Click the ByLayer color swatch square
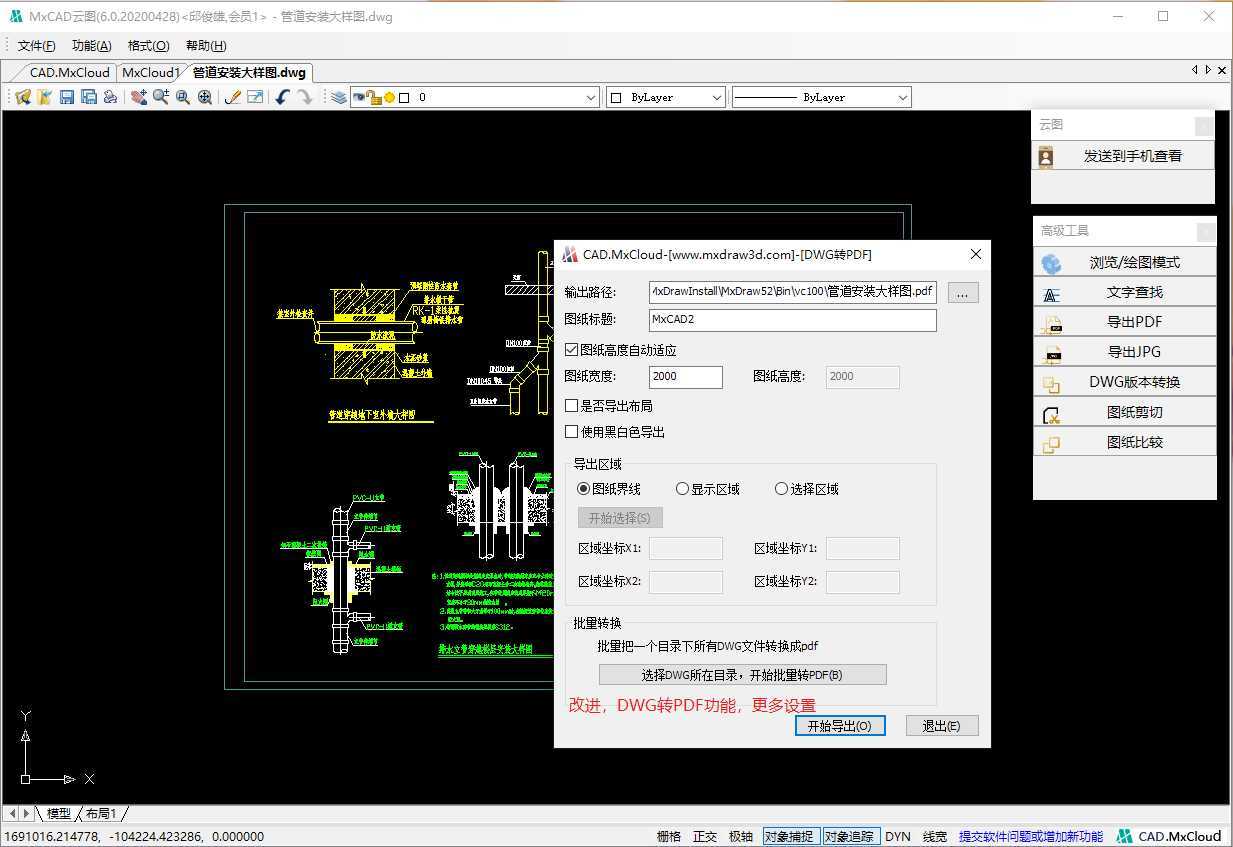The height and width of the screenshot is (847, 1233). (x=616, y=97)
